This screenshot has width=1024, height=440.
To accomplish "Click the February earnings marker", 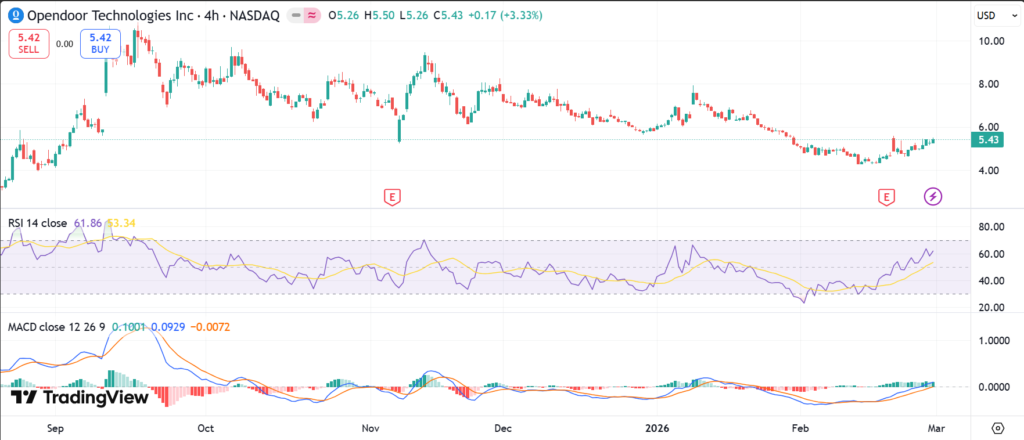I will [886, 197].
